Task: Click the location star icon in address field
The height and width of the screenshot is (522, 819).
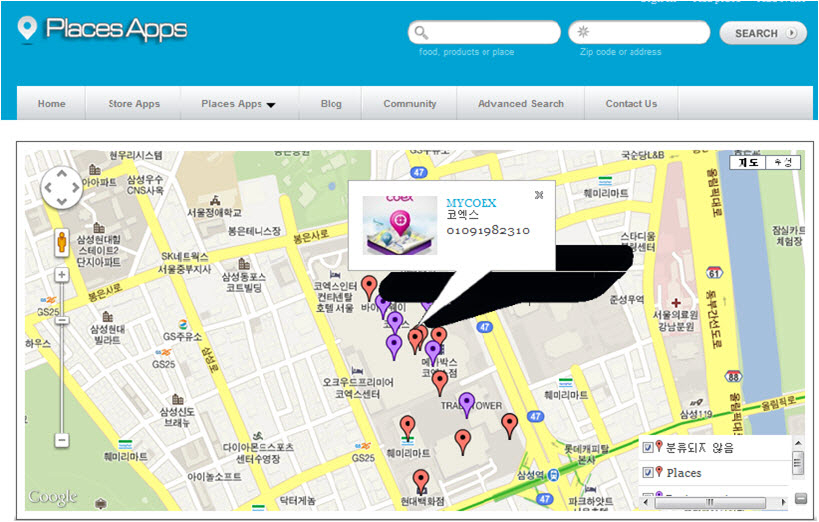Action: [x=583, y=32]
